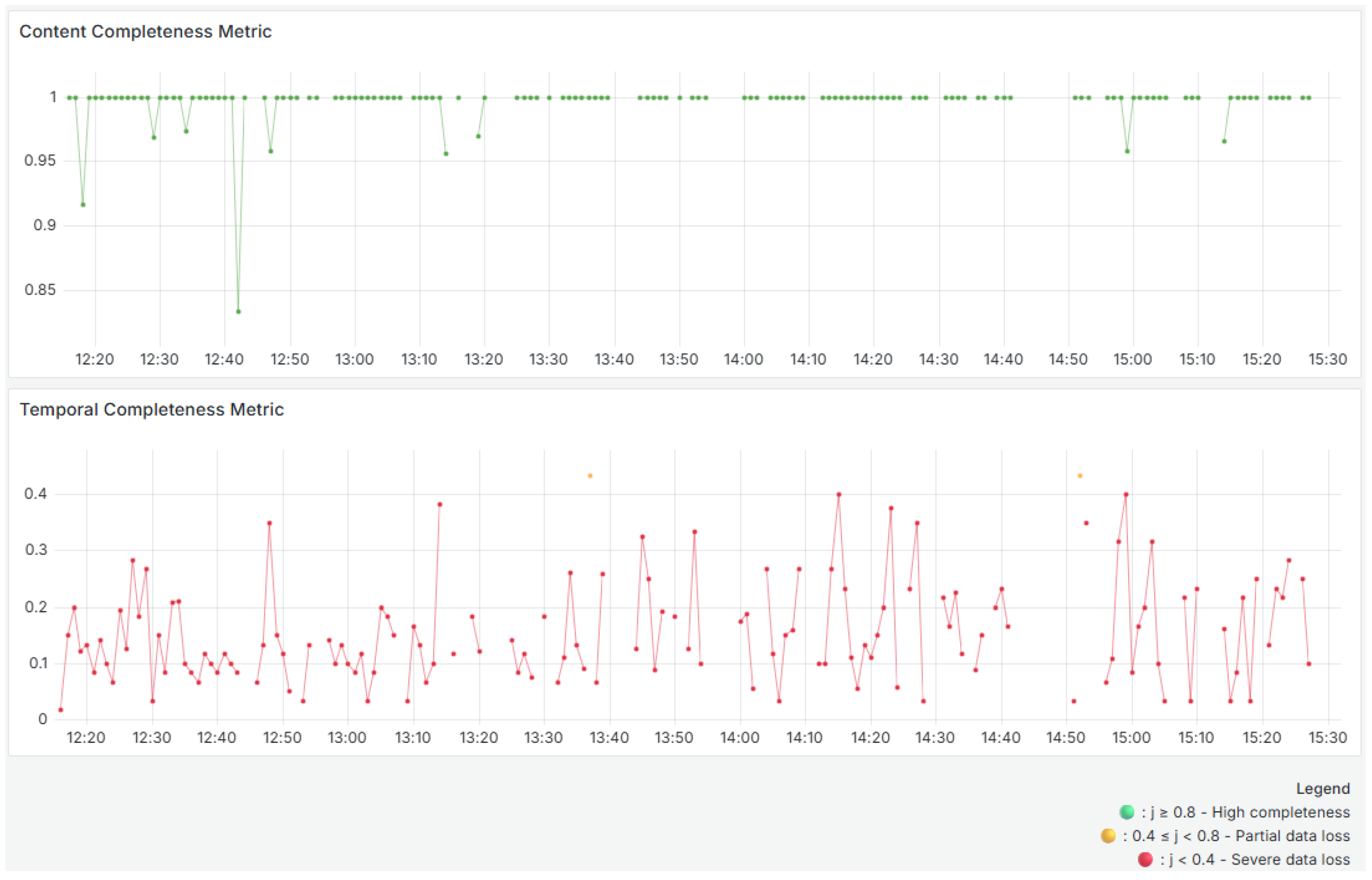
Task: Click the green High completeness legend circle
Action: tap(1127, 812)
